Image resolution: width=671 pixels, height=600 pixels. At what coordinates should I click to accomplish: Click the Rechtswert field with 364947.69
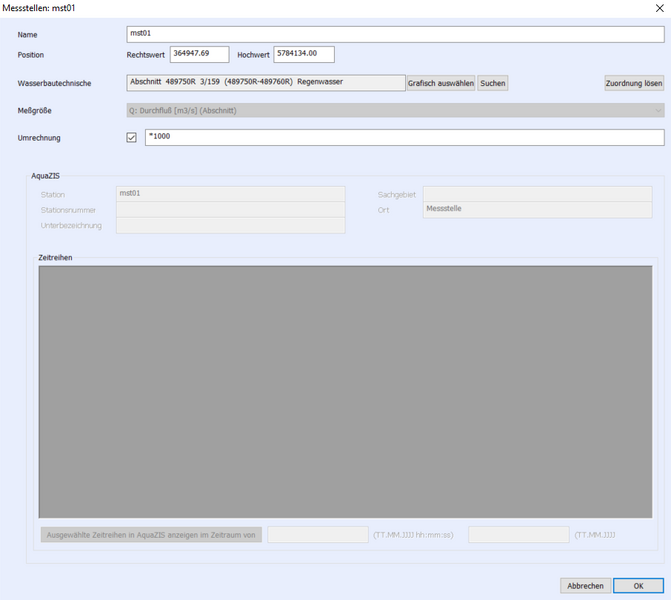(x=199, y=54)
